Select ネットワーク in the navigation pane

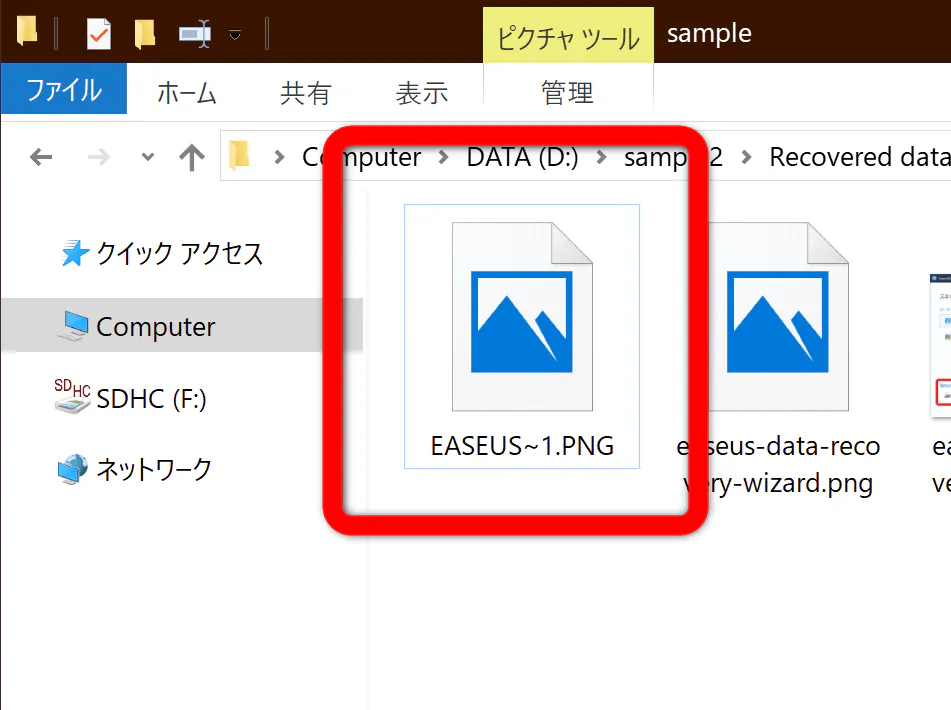click(154, 469)
